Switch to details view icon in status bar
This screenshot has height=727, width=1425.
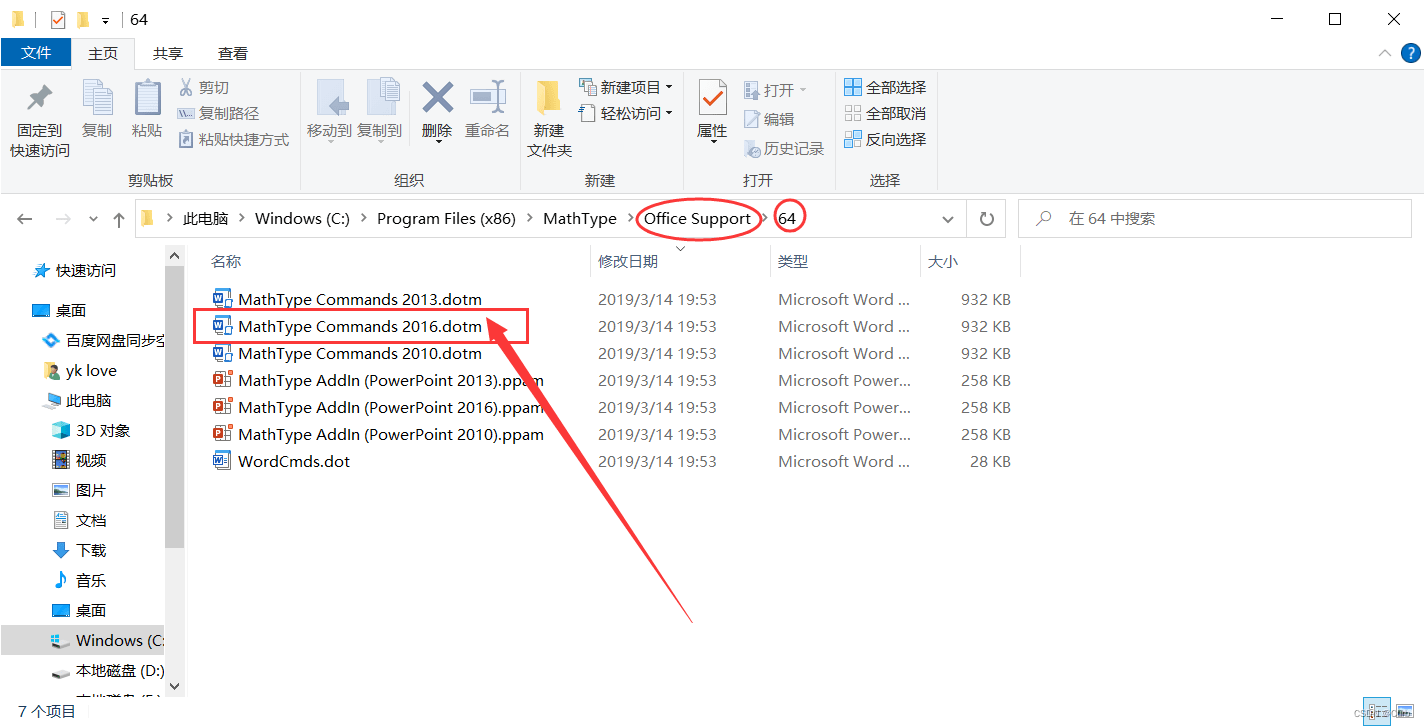[1376, 712]
